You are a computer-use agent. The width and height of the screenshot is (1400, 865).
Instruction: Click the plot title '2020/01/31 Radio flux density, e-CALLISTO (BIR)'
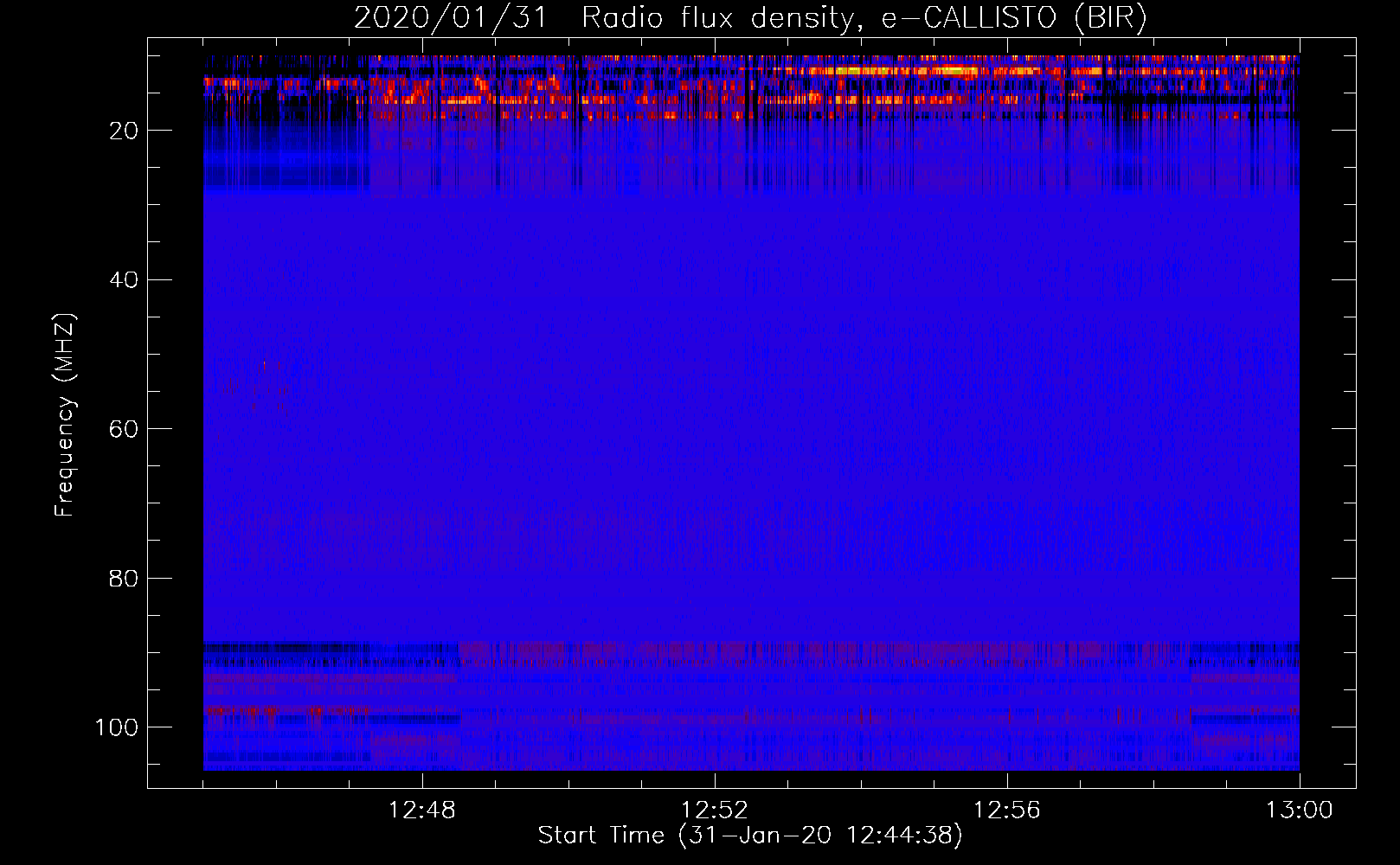coord(750,18)
